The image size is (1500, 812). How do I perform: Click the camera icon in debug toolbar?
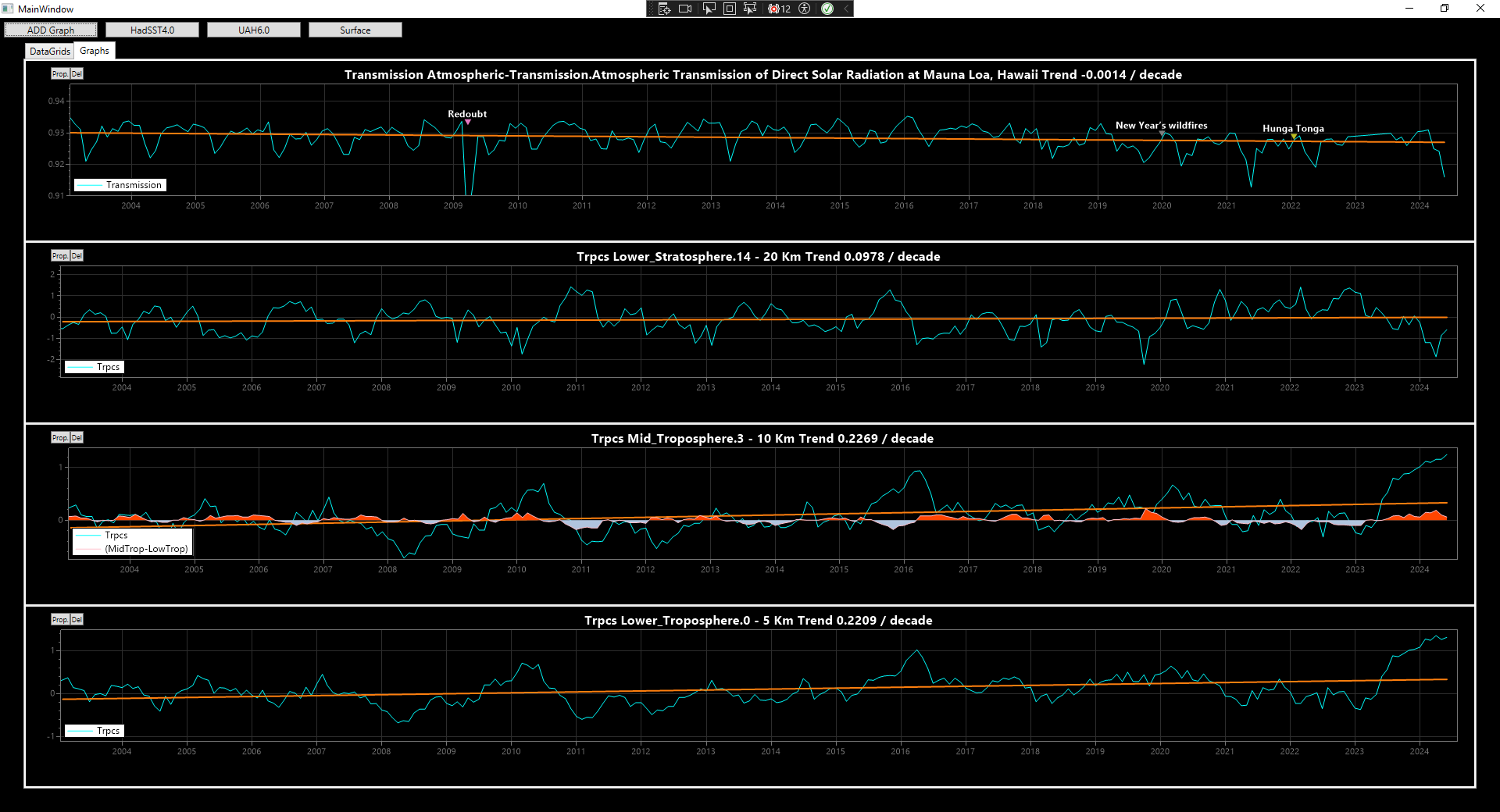pyautogui.click(x=685, y=9)
